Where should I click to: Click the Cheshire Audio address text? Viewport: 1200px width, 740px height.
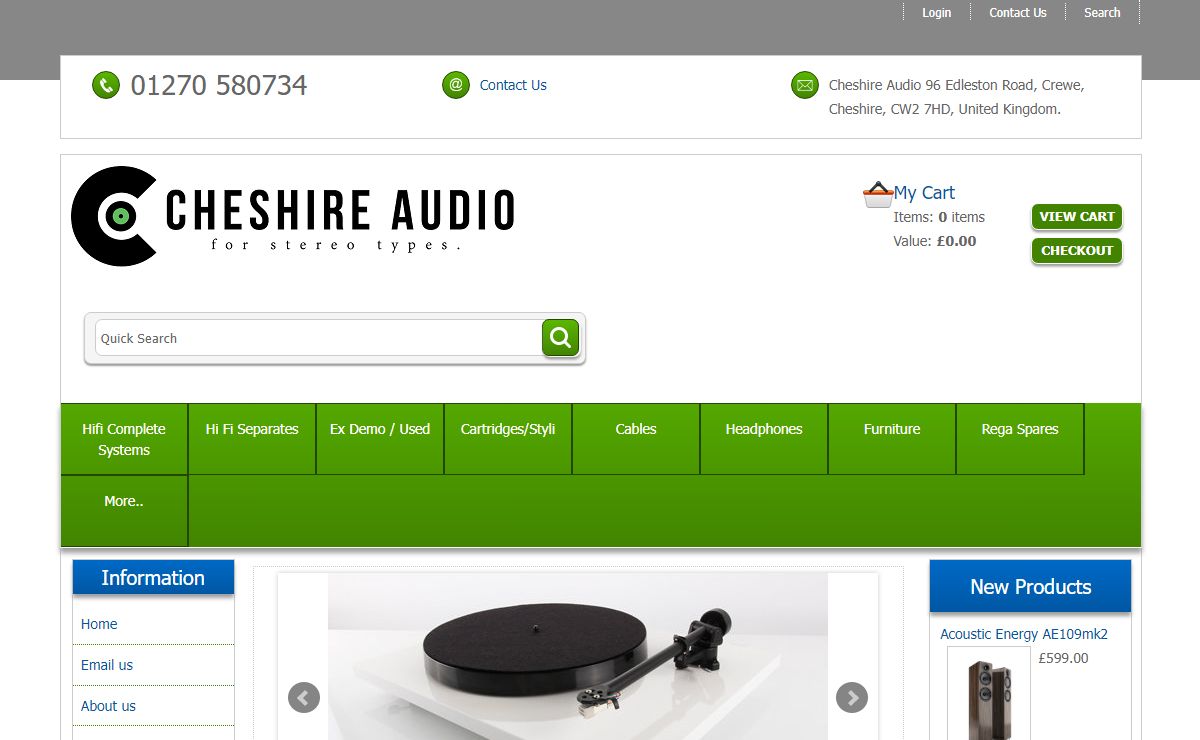[x=957, y=97]
